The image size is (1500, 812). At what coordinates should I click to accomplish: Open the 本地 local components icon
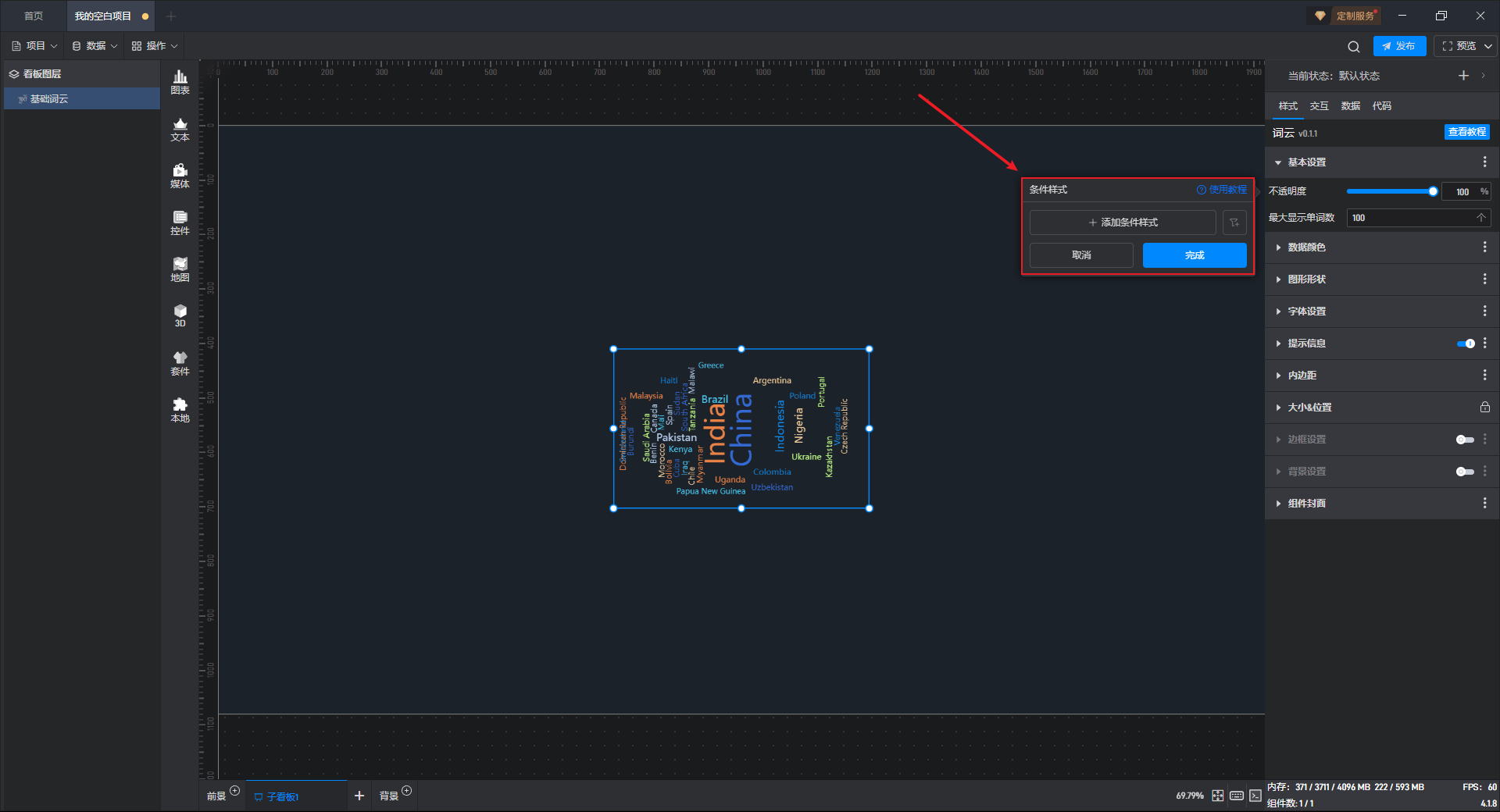click(180, 409)
